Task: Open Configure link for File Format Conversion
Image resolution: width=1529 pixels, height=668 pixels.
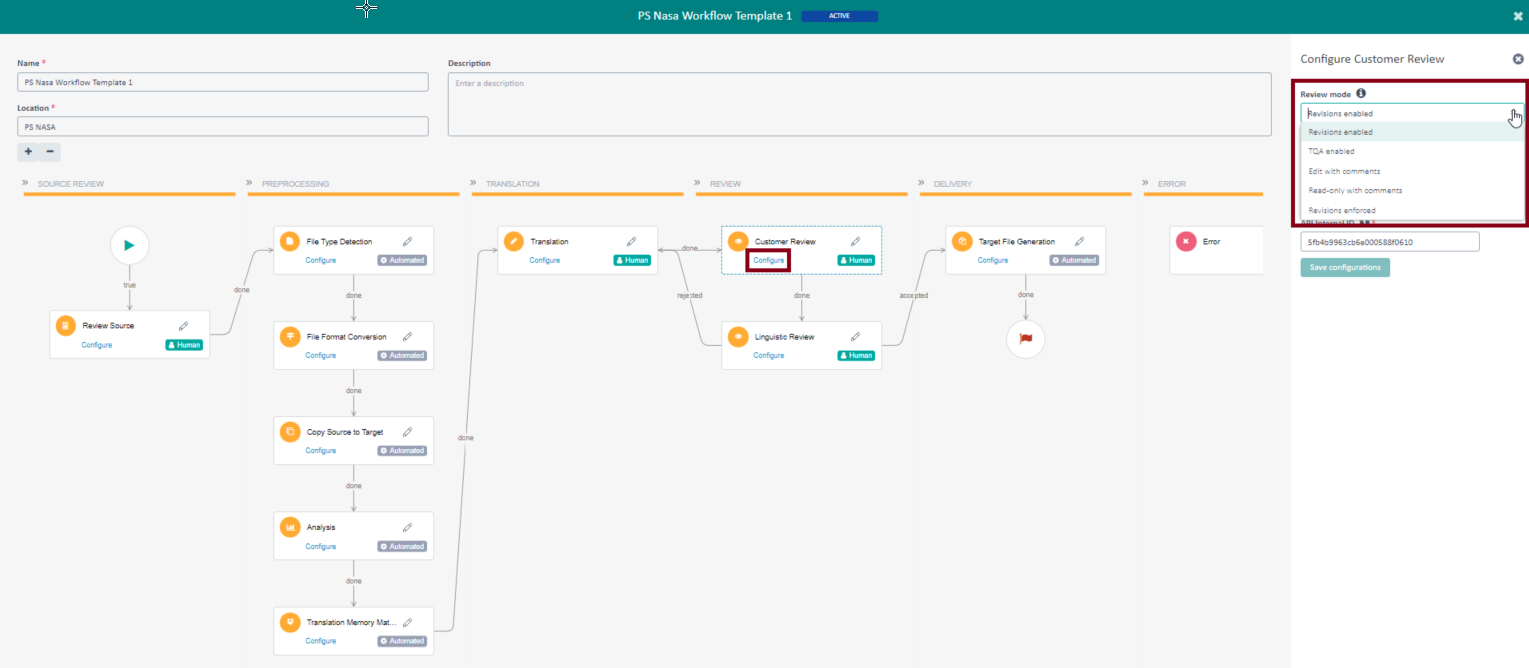Action: [x=321, y=355]
